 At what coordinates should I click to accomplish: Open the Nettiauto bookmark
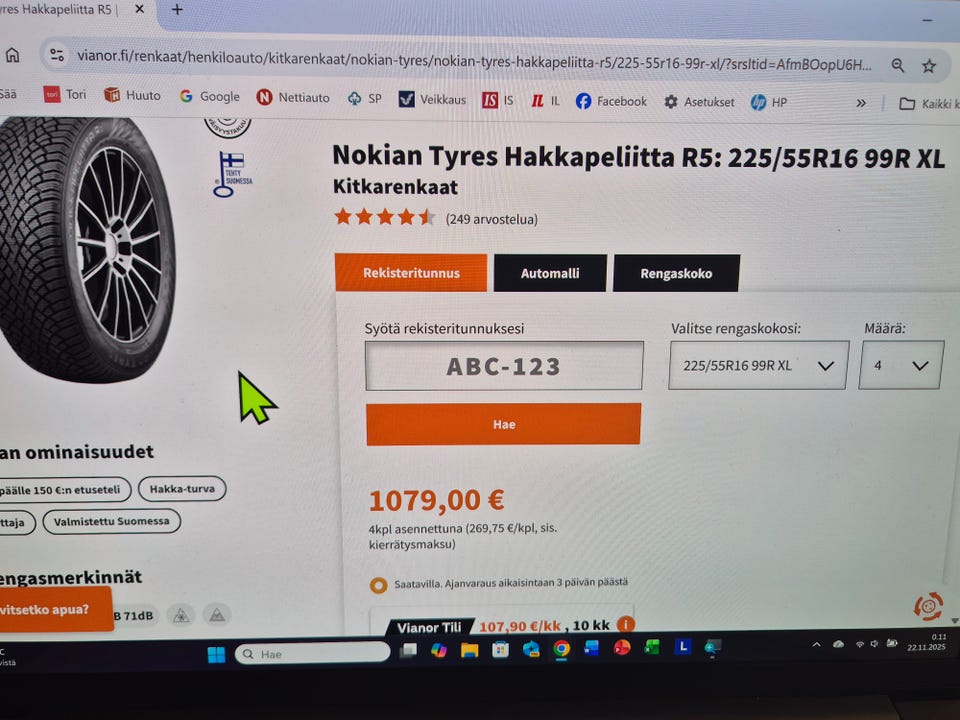pyautogui.click(x=293, y=97)
